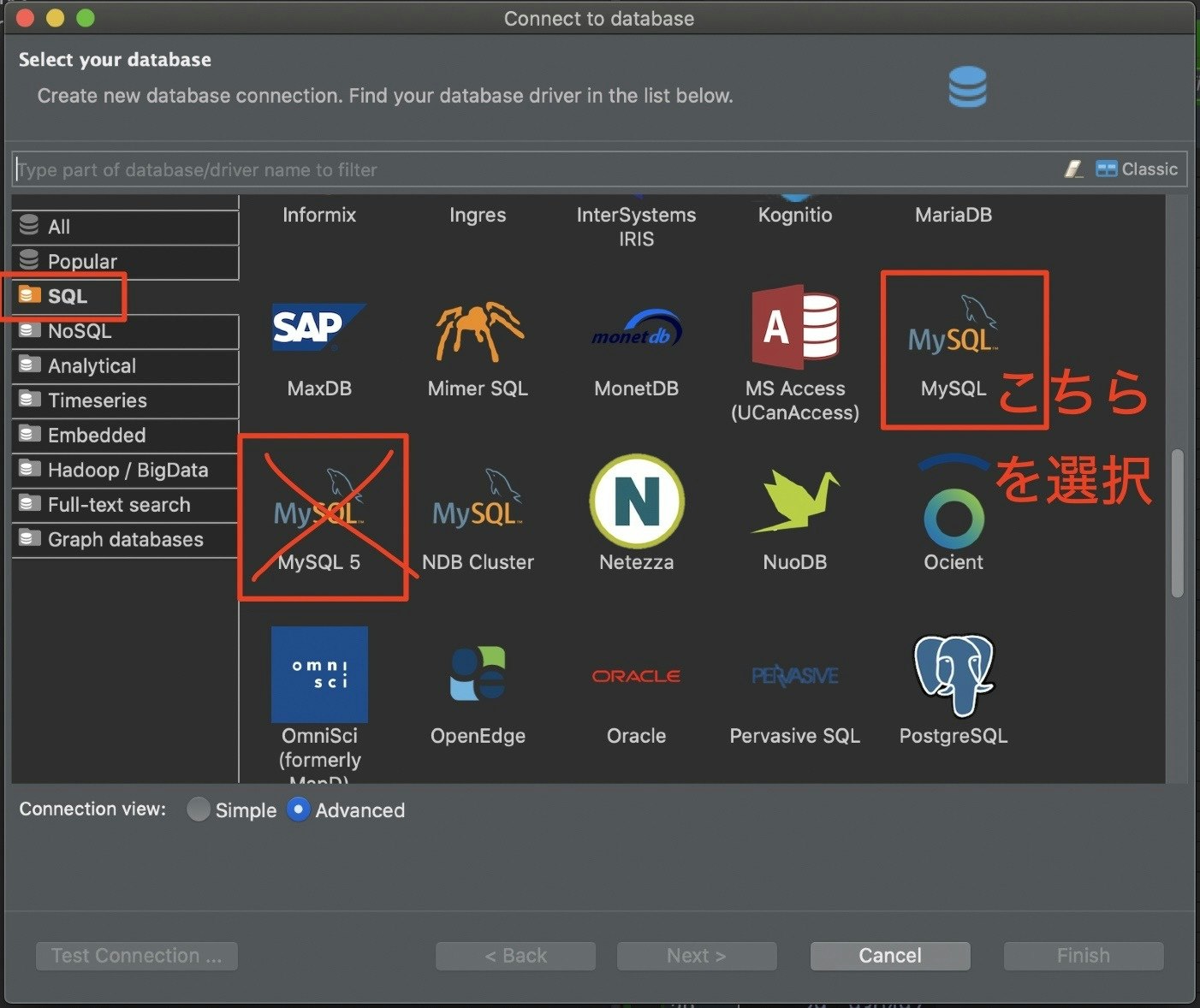Pick the Netezza driver icon
Image resolution: width=1200 pixels, height=1008 pixels.
(636, 501)
